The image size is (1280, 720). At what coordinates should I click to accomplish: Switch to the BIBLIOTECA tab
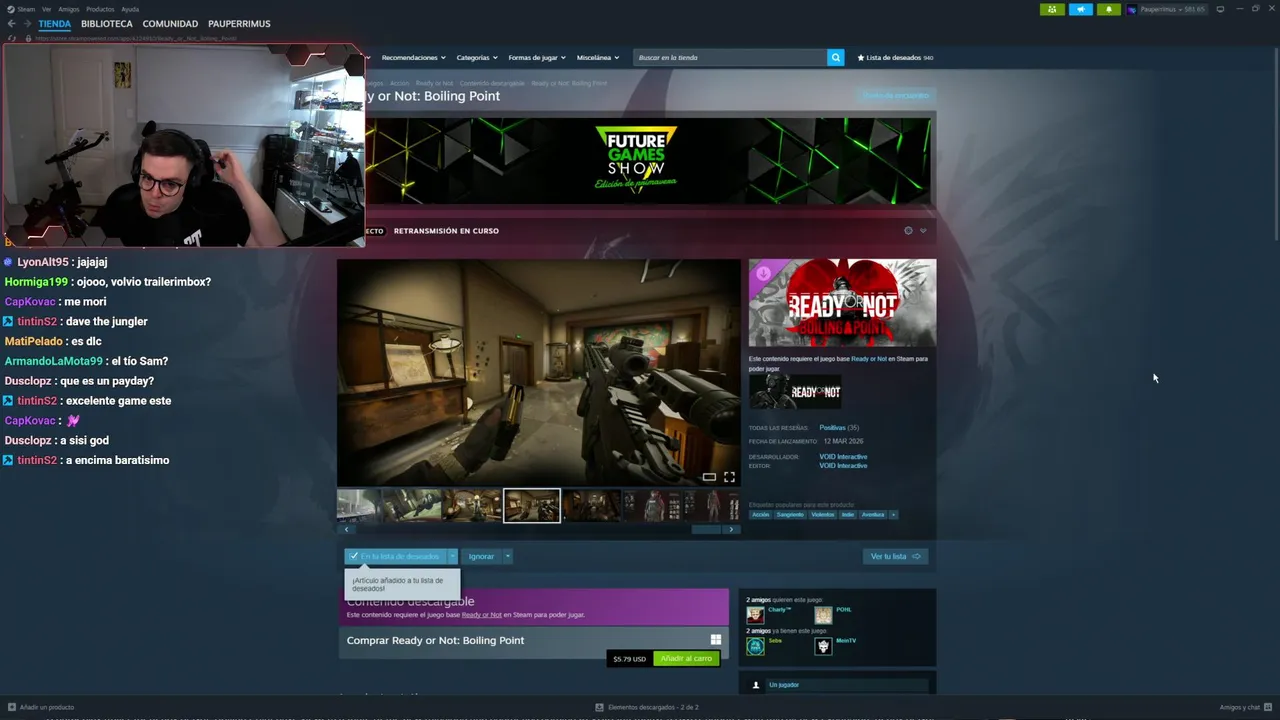click(107, 24)
